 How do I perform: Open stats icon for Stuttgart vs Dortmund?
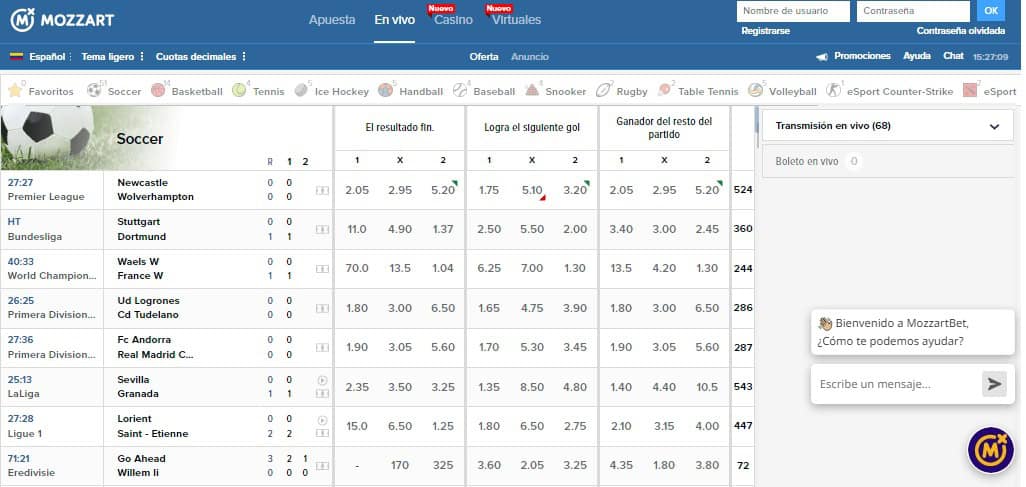pyautogui.click(x=322, y=230)
